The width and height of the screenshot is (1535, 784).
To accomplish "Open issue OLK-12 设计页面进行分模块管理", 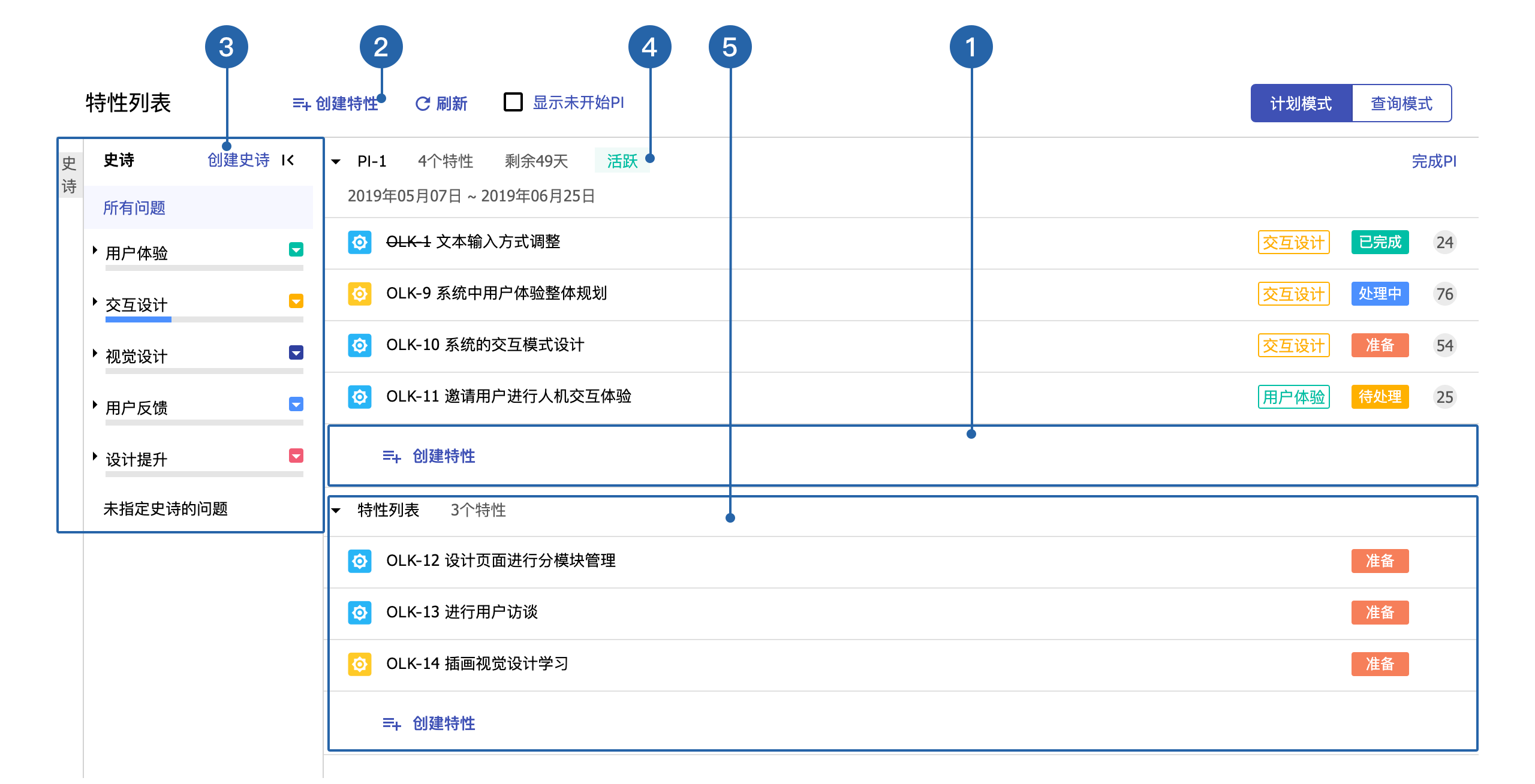I will [501, 560].
